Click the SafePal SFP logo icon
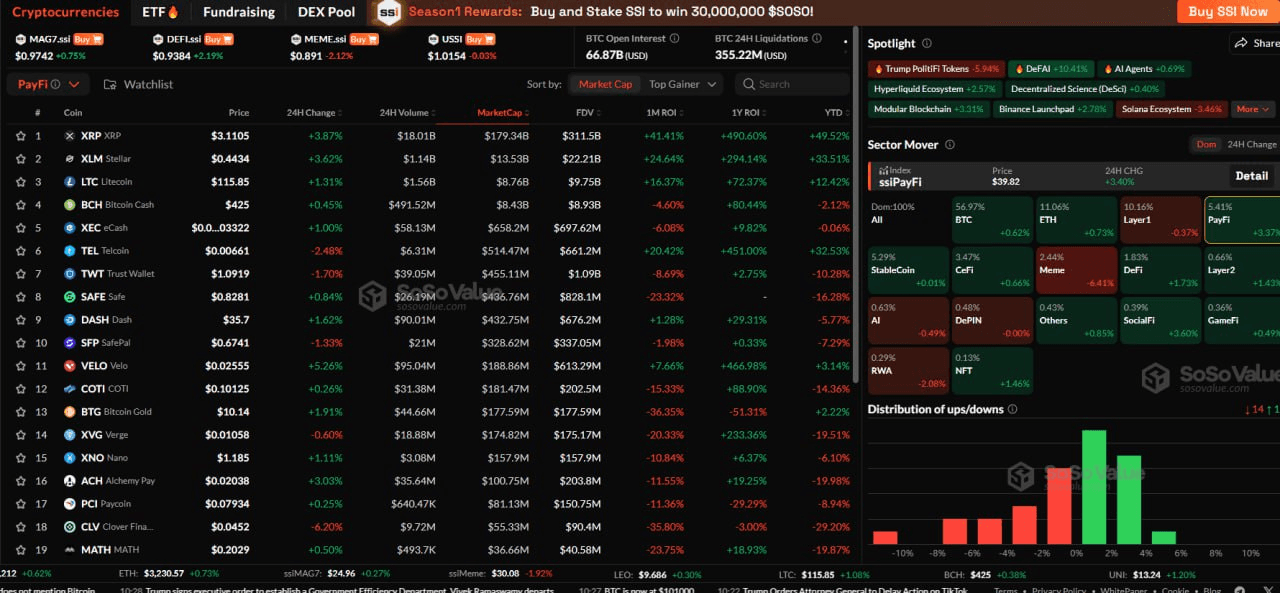The width and height of the screenshot is (1280, 593). coord(70,343)
